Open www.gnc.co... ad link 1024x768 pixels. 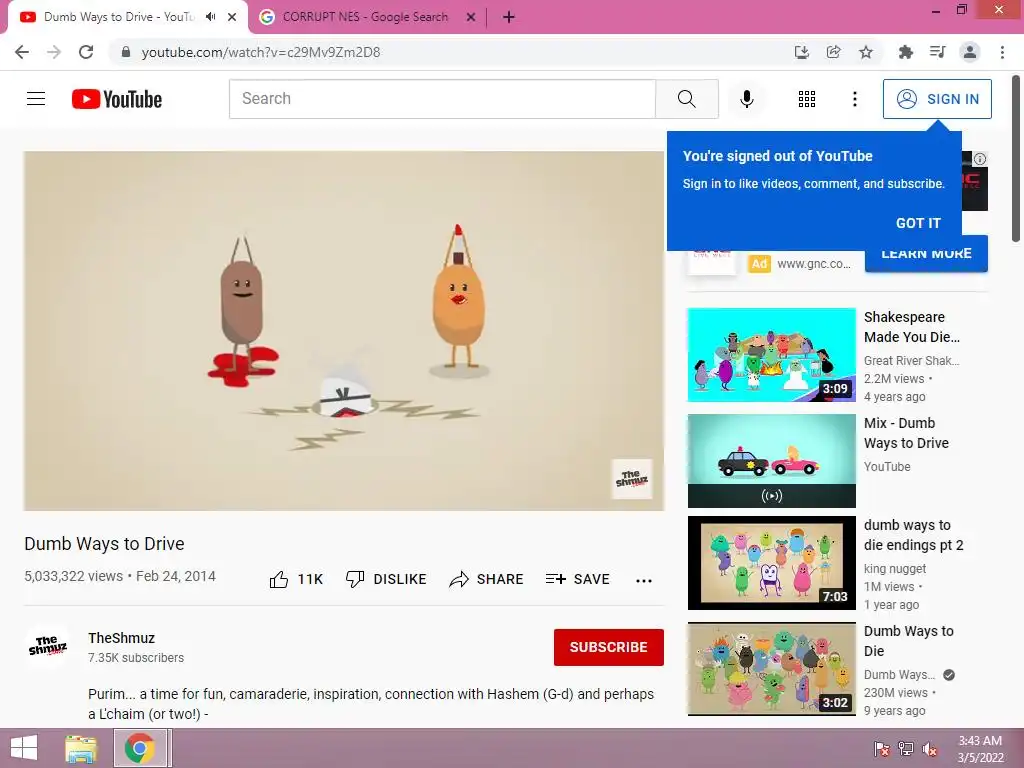coord(814,264)
